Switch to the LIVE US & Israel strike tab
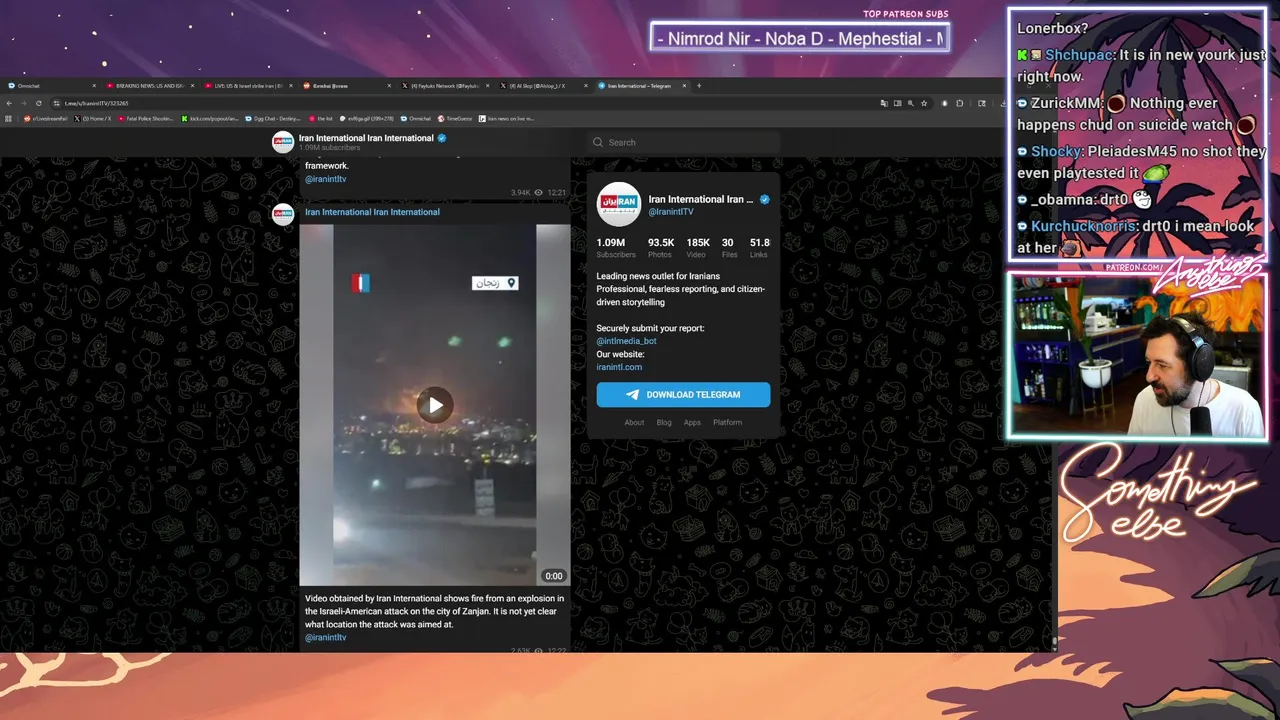 pyautogui.click(x=247, y=86)
